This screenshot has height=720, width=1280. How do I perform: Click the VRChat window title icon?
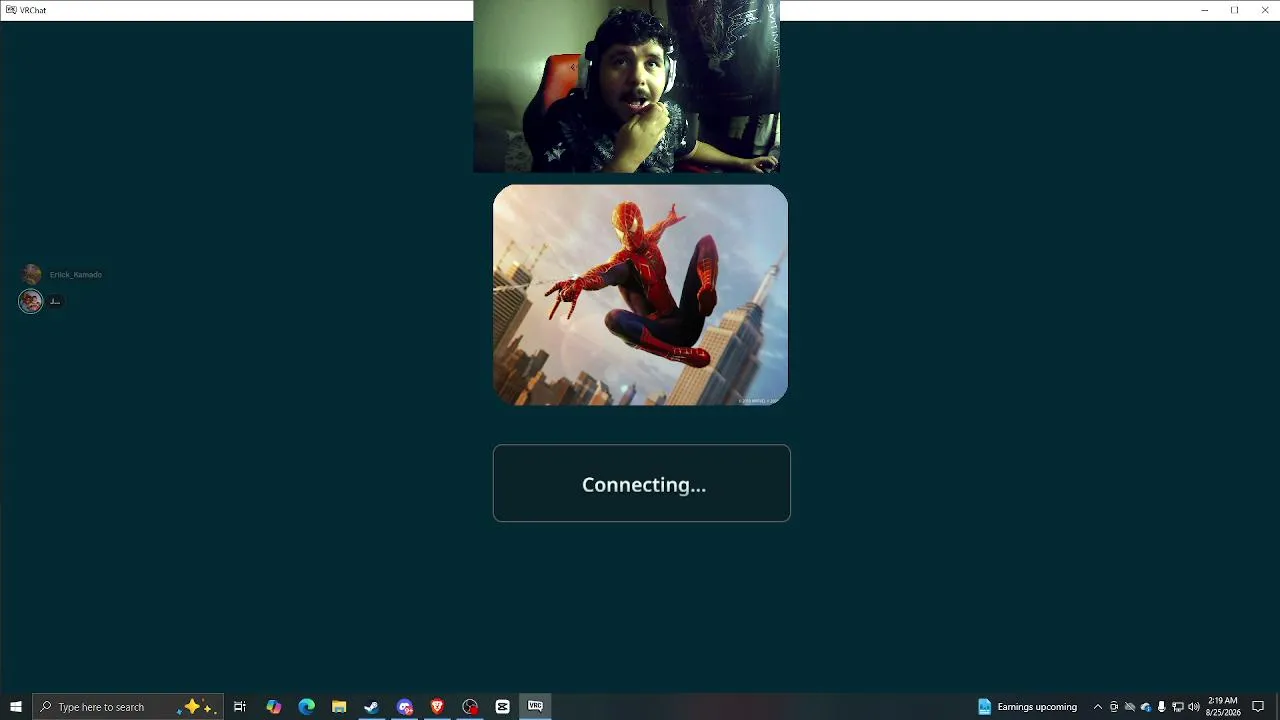click(11, 10)
